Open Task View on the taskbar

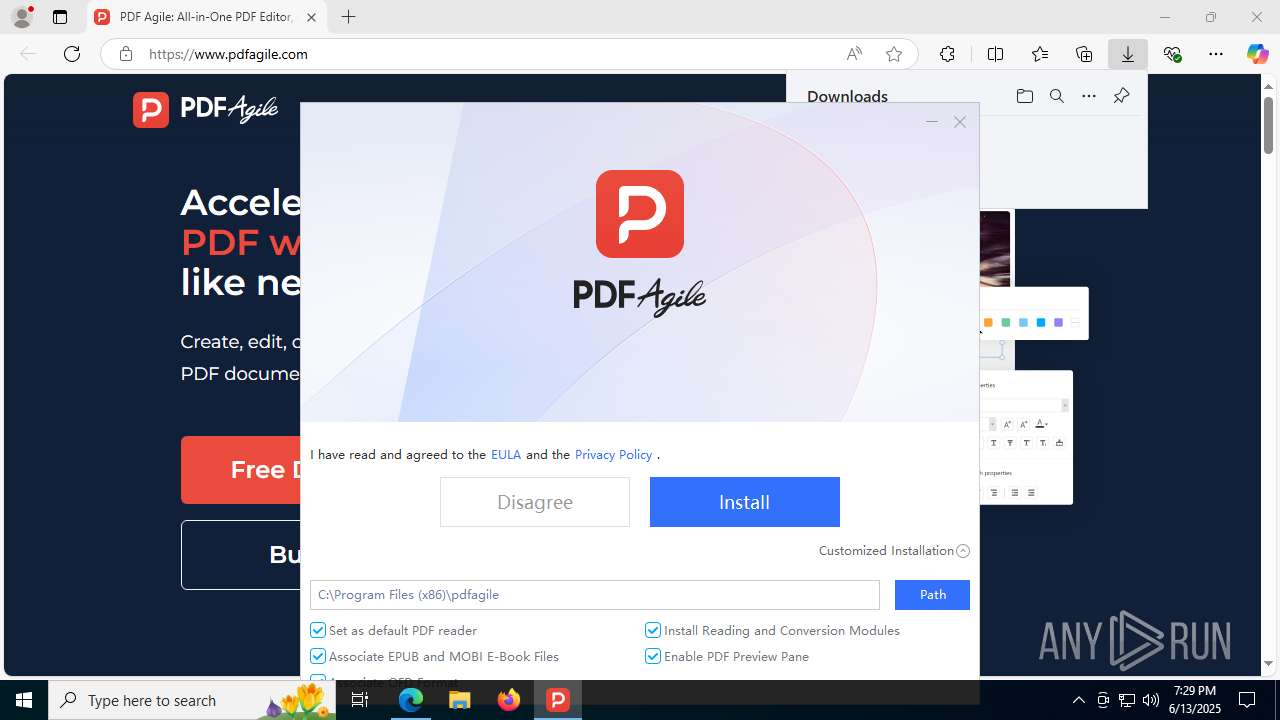[360, 700]
